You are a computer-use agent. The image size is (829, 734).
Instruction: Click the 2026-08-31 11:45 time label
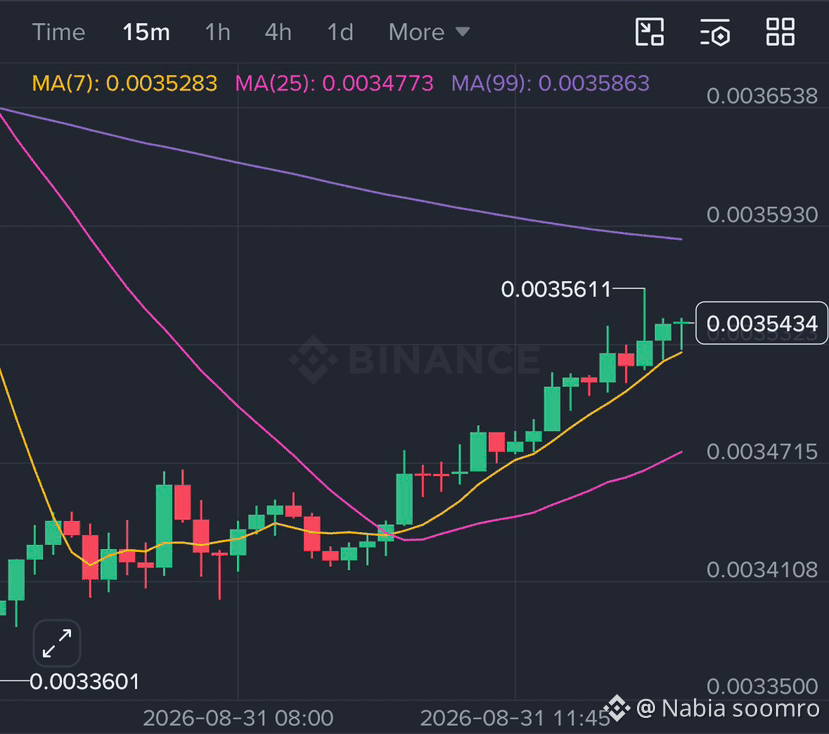tap(515, 718)
